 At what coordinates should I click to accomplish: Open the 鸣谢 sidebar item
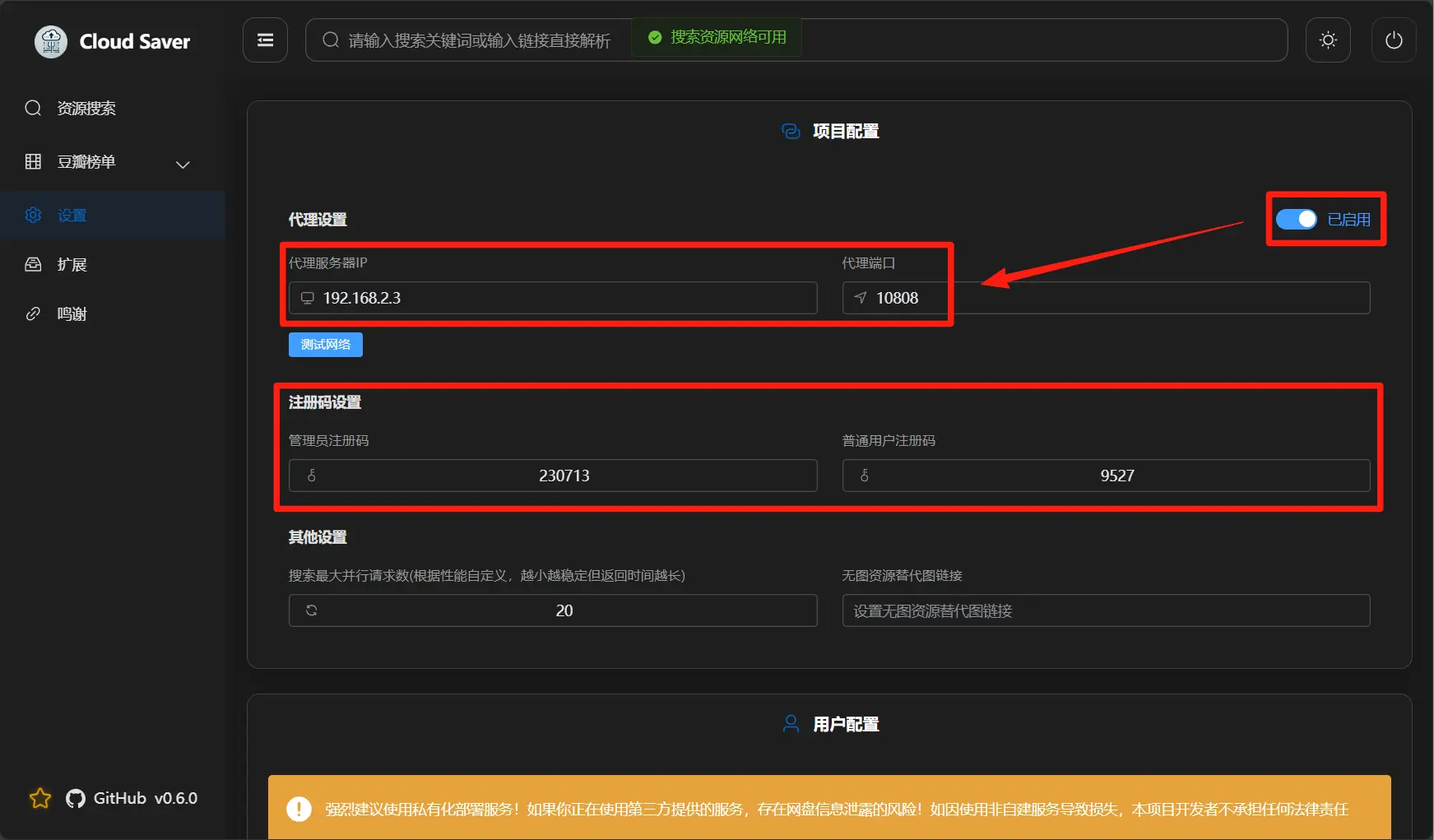coord(72,314)
